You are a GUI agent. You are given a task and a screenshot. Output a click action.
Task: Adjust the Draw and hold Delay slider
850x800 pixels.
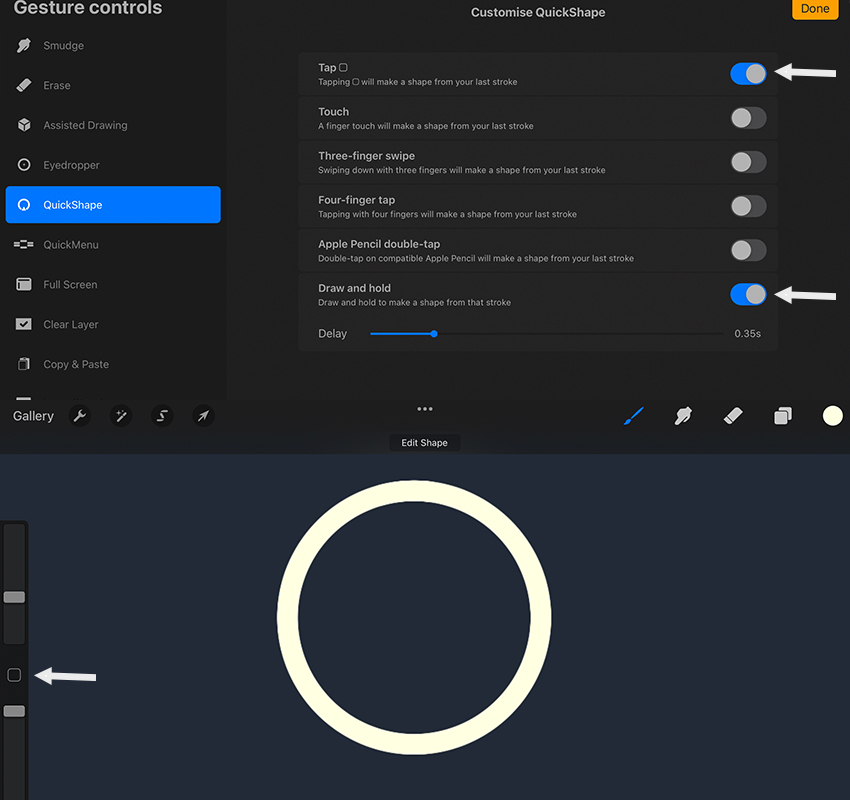[435, 333]
